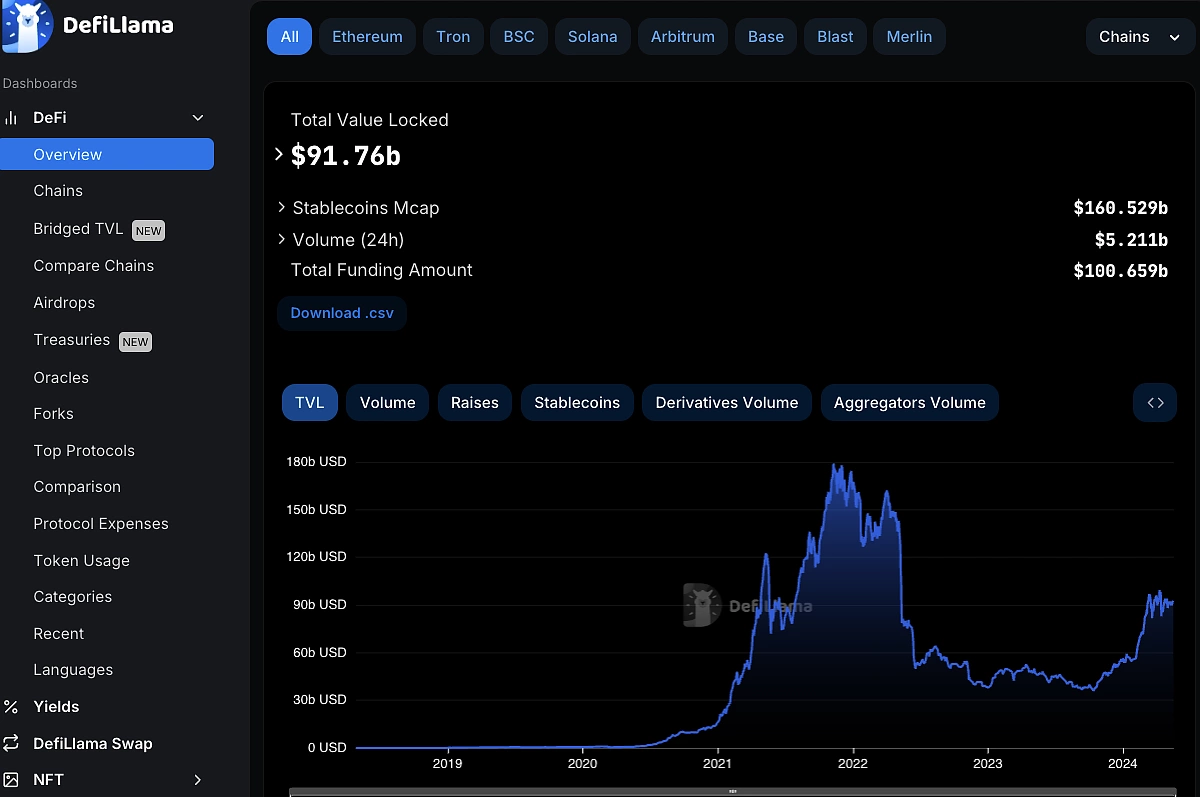Filter by Merlin chain
Image resolution: width=1200 pixels, height=797 pixels.
click(909, 37)
